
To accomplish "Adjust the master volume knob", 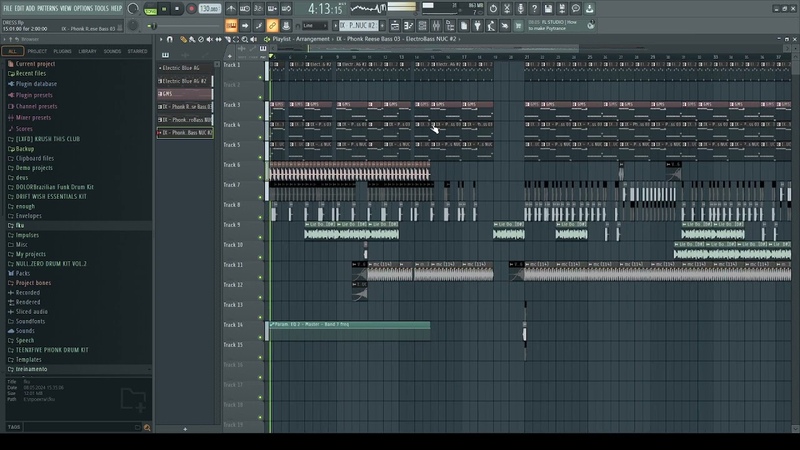I will [133, 9].
